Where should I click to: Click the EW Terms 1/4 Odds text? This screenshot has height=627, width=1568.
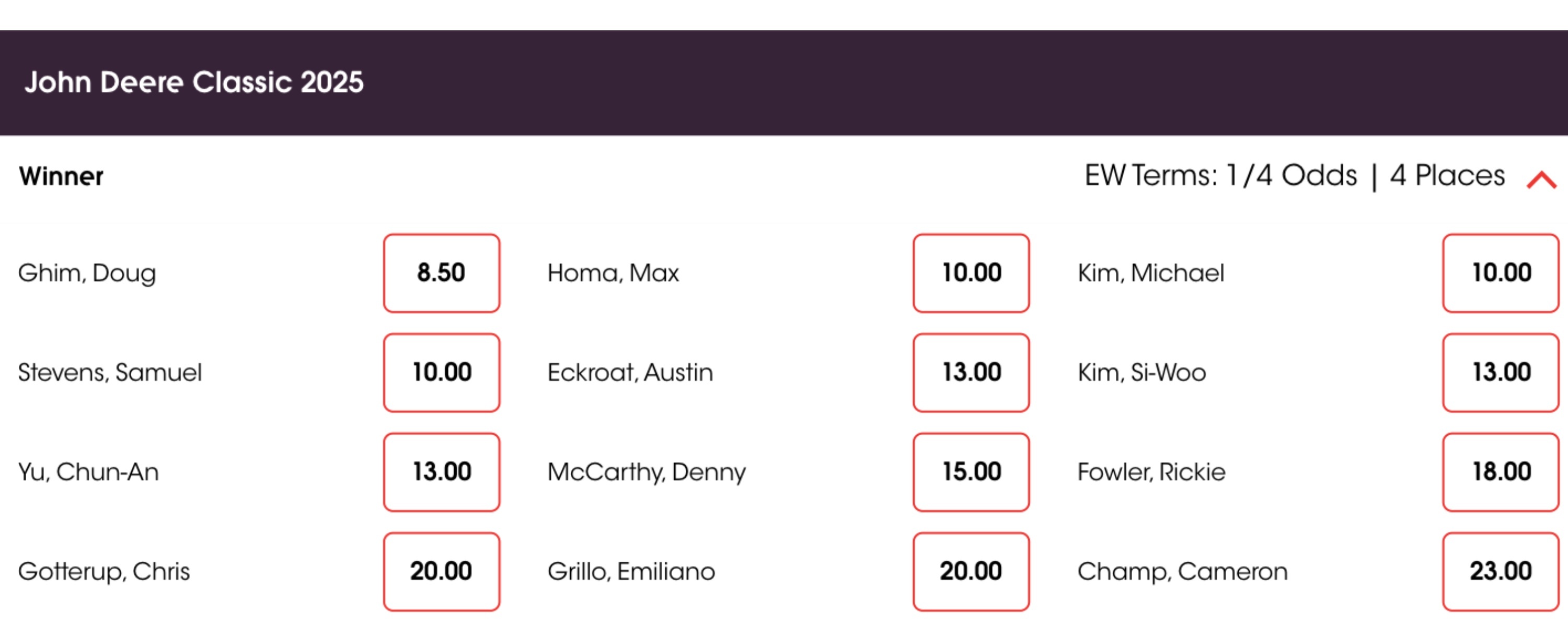coord(1220,176)
